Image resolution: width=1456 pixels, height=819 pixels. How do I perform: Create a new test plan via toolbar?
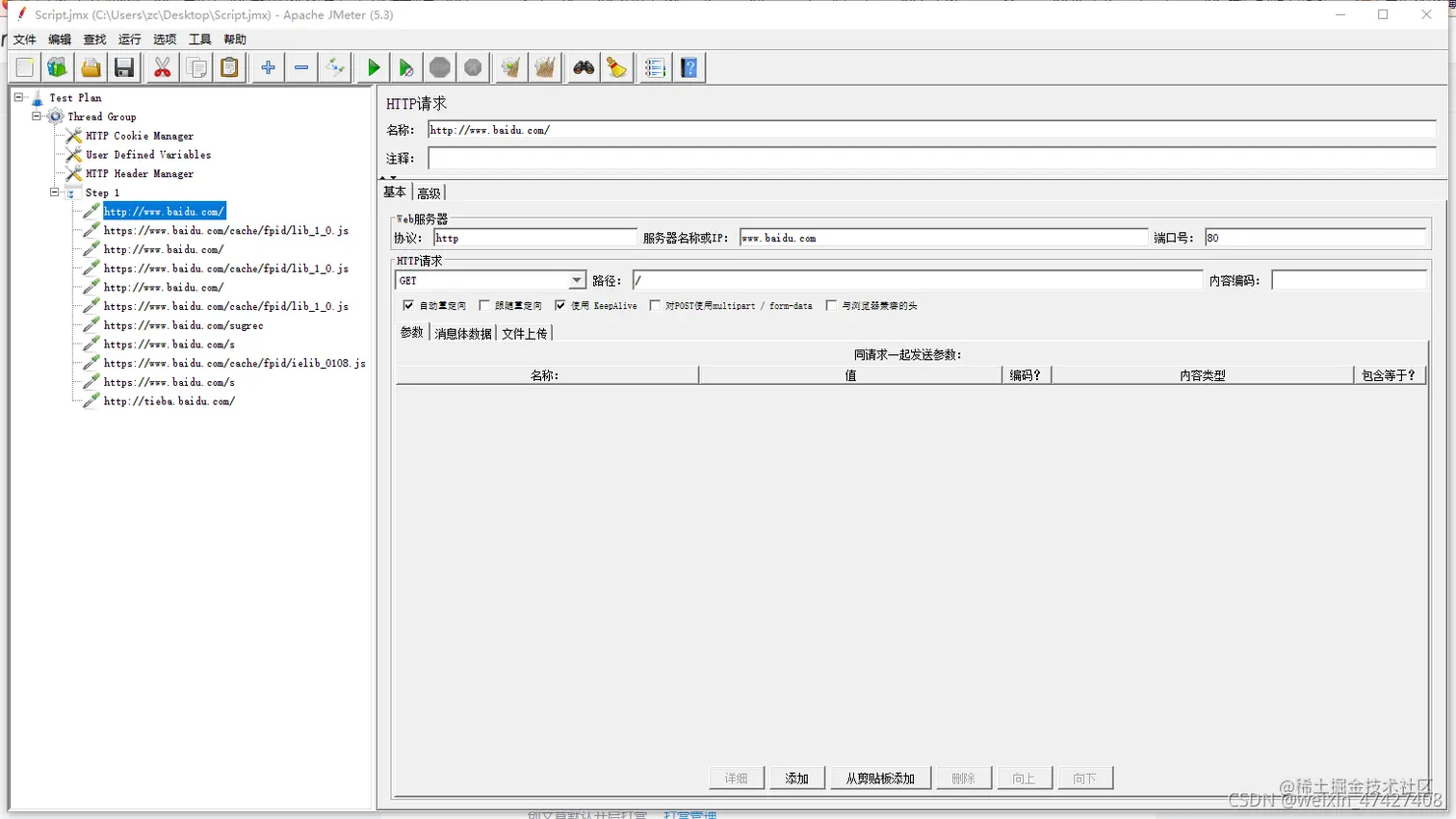25,67
